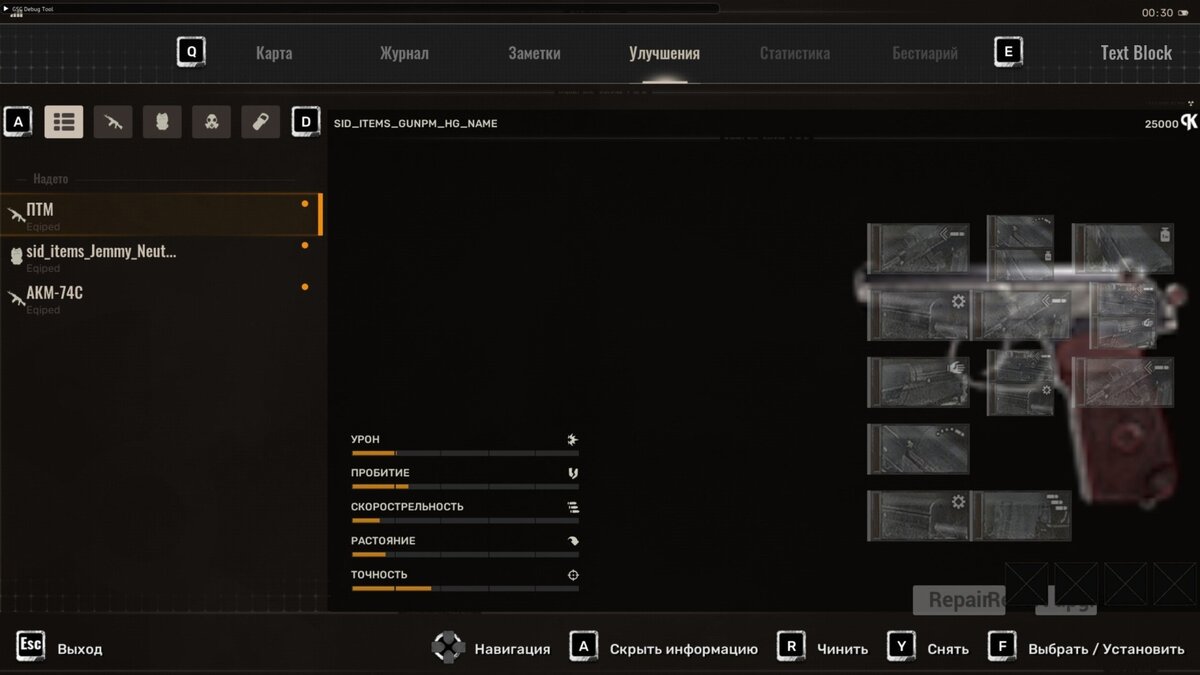
Task: Select the AKM-74C rifle entry
Action: 160,297
